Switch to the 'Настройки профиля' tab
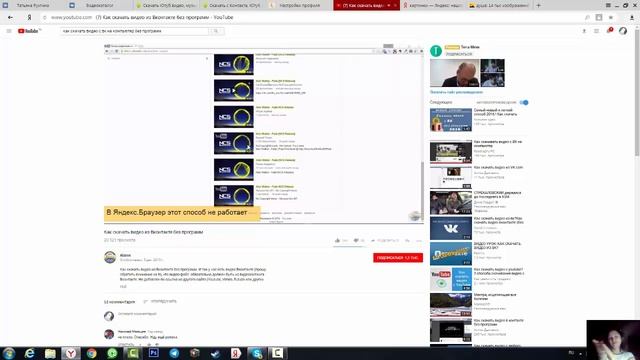This screenshot has width=640, height=360. click(300, 5)
